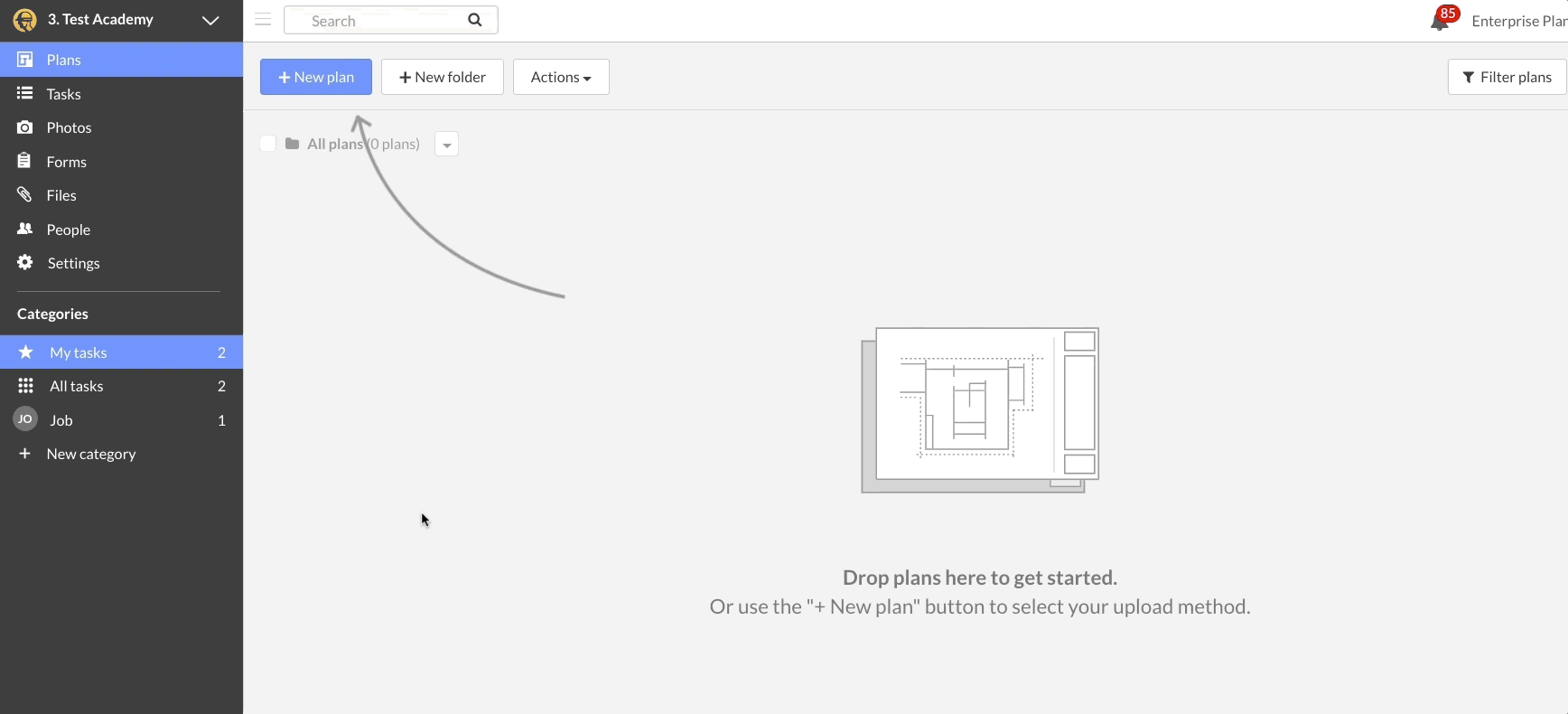Click the All plans folder icon
1568x714 pixels.
coord(292,144)
